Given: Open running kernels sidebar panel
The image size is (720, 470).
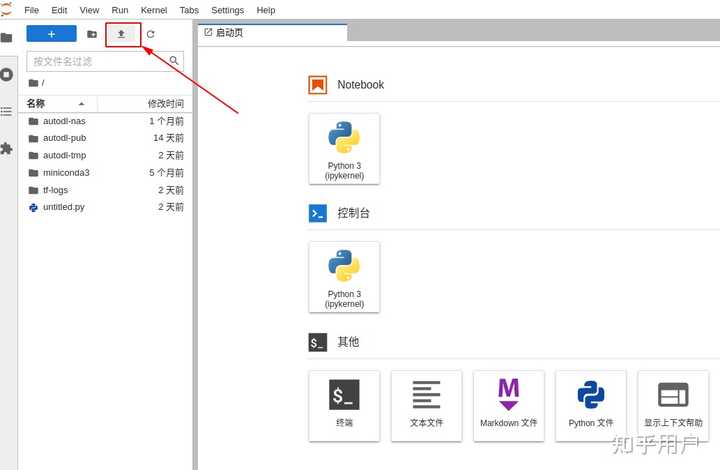Looking at the screenshot, I should 6,75.
